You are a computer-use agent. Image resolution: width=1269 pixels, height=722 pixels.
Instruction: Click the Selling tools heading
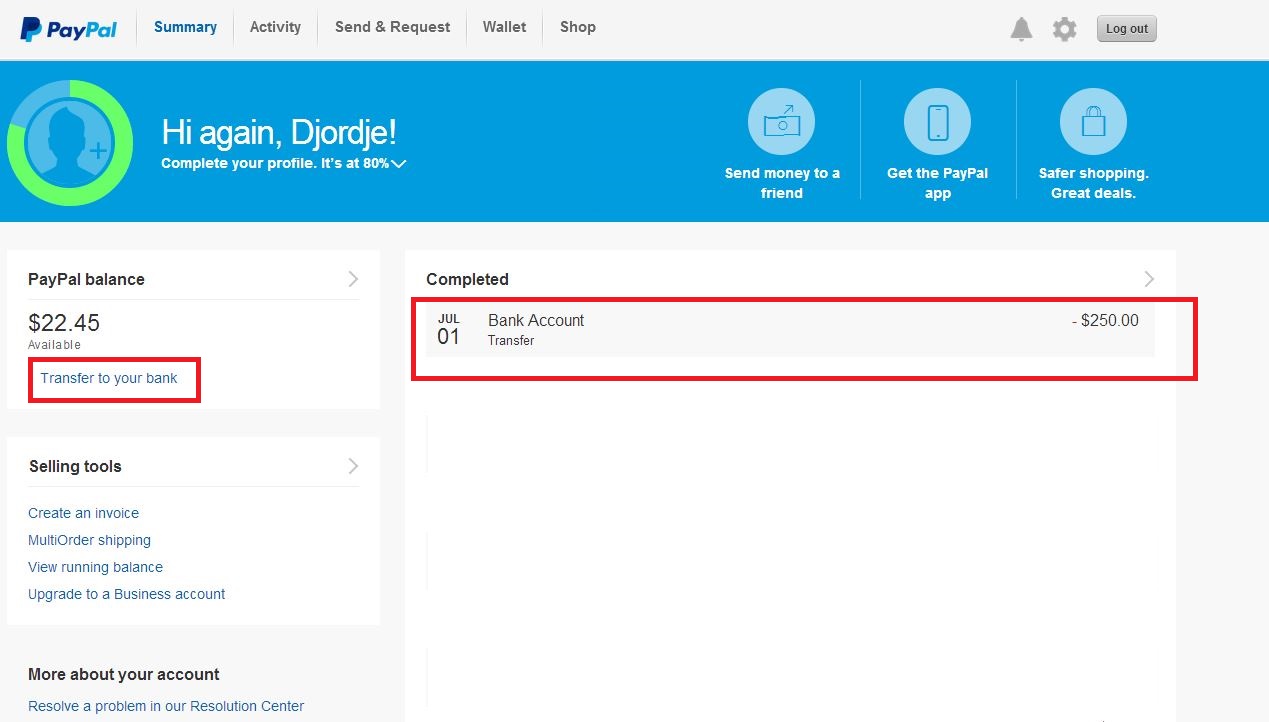[x=75, y=466]
